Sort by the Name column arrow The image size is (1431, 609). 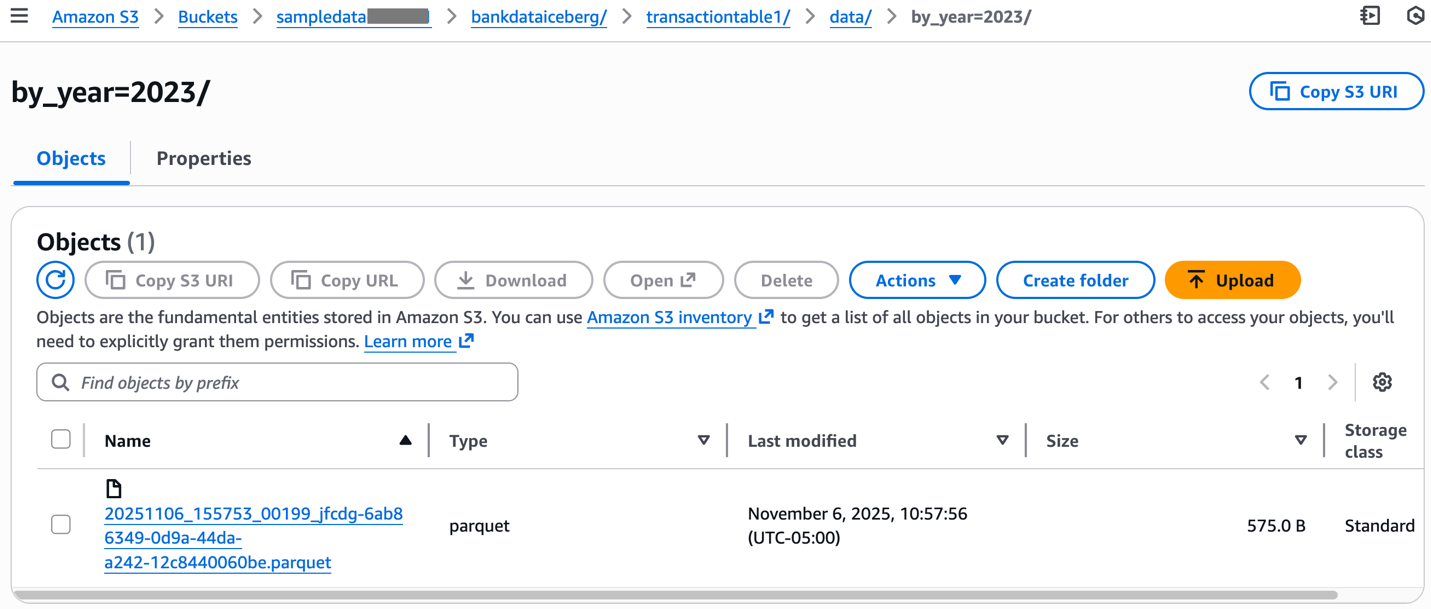click(405, 439)
